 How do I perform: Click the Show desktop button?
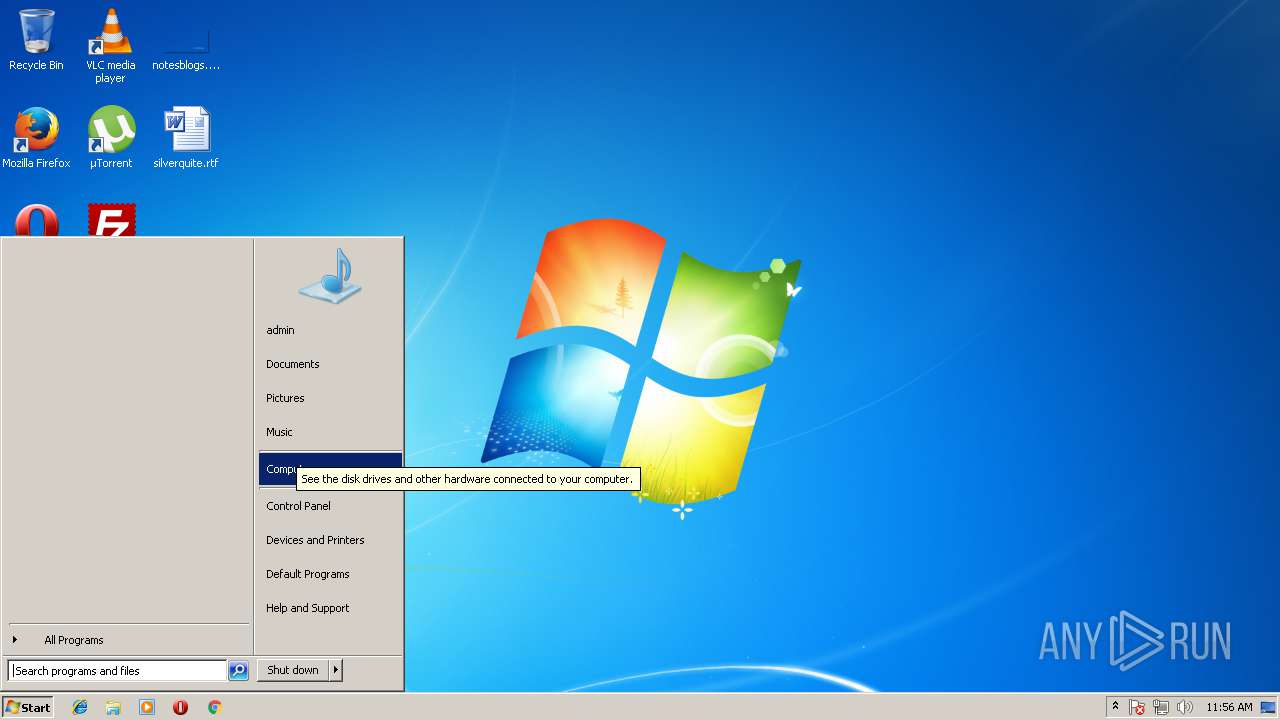tap(1268, 707)
